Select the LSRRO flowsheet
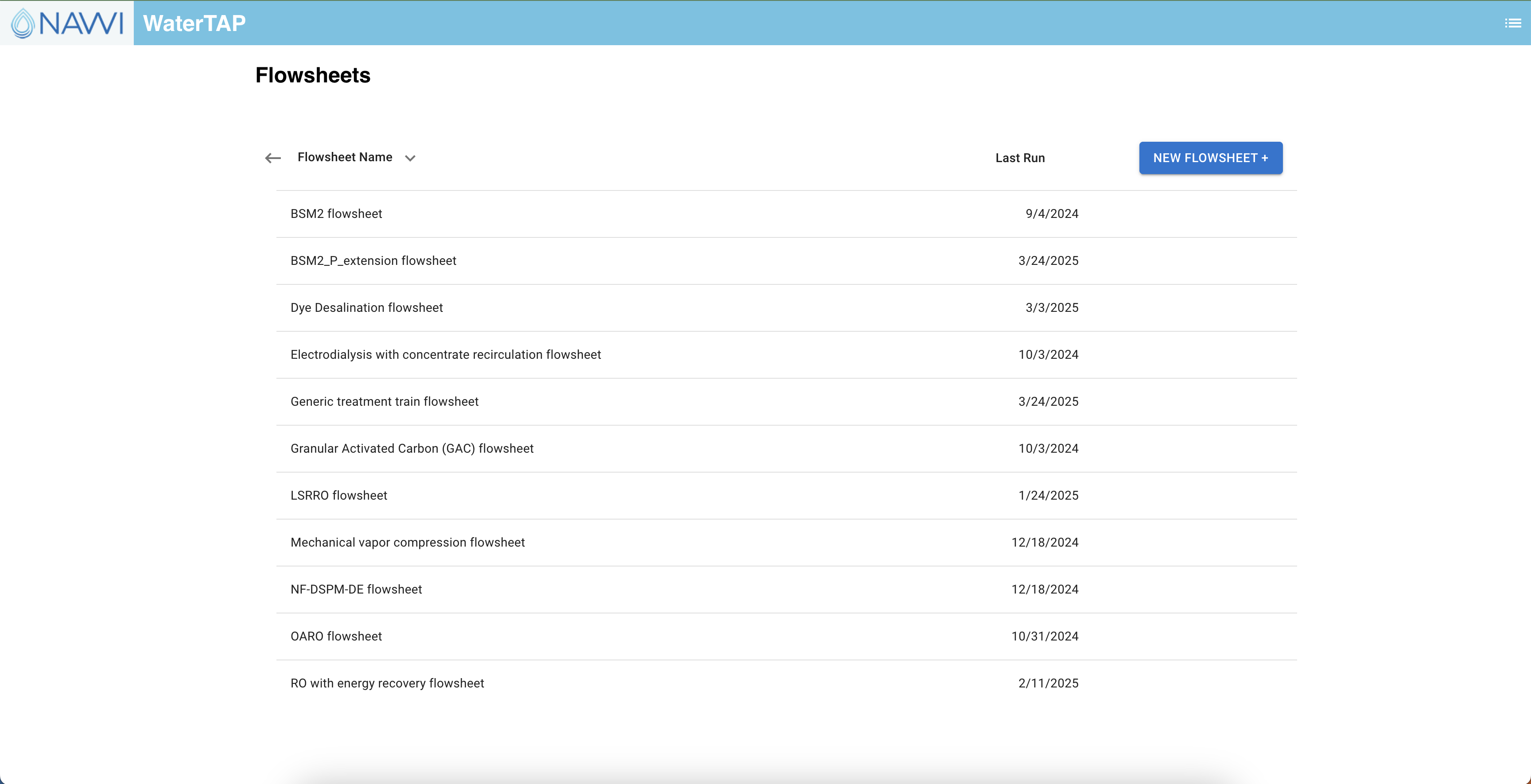1531x784 pixels. point(786,496)
